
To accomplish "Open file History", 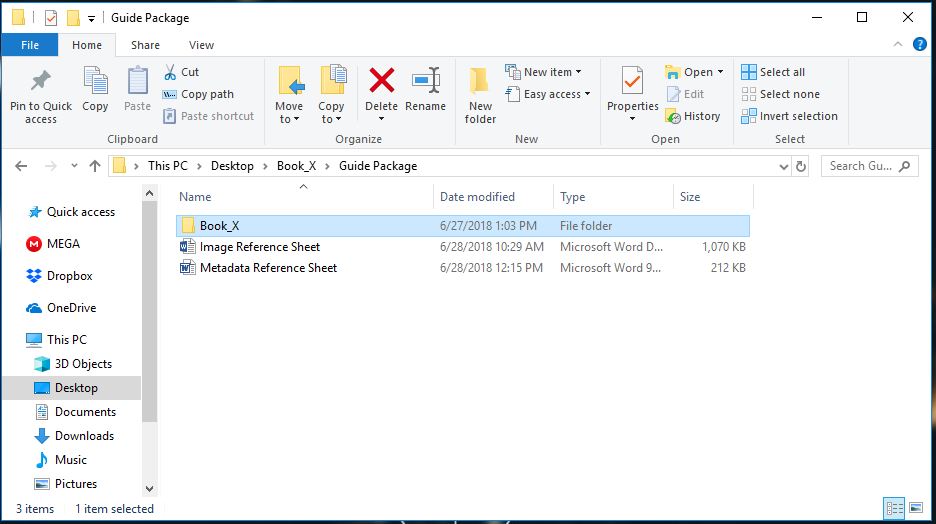I will tap(693, 116).
